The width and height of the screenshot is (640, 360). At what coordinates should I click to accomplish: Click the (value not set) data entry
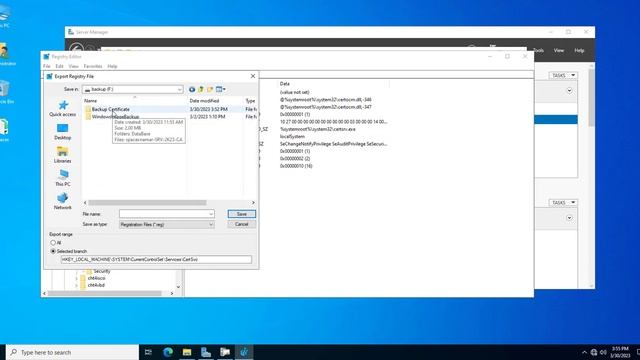click(x=294, y=93)
